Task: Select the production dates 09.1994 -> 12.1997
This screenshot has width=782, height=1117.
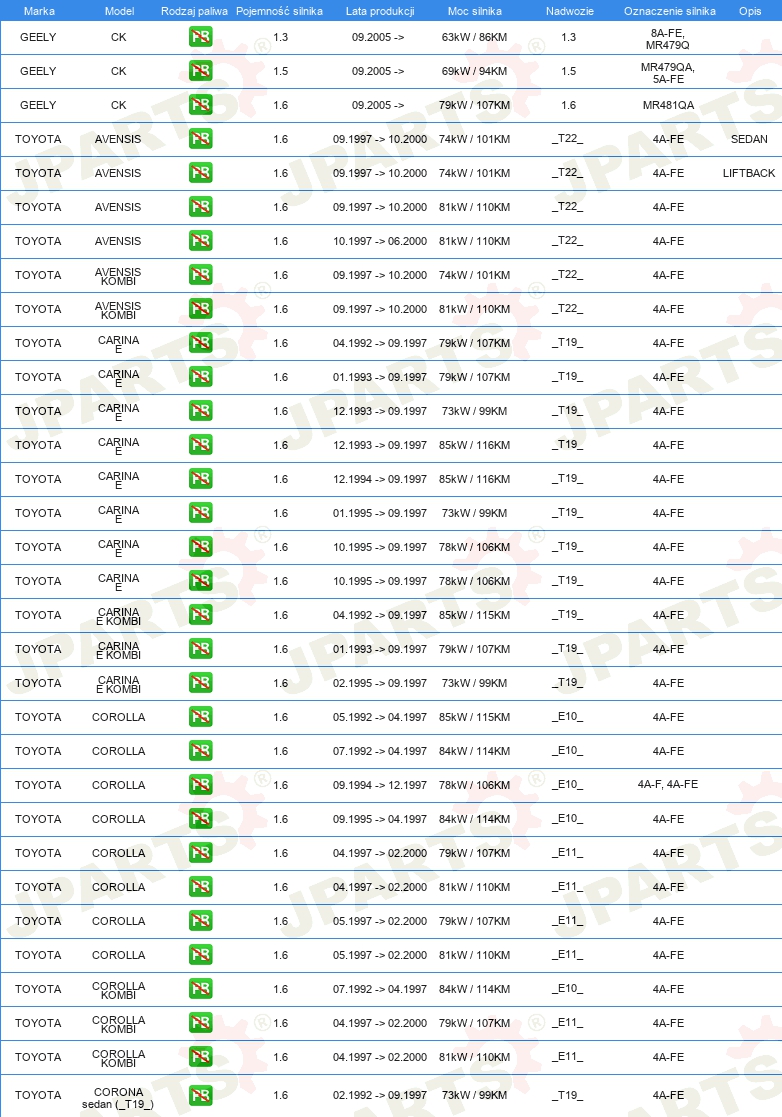Action: tap(380, 785)
